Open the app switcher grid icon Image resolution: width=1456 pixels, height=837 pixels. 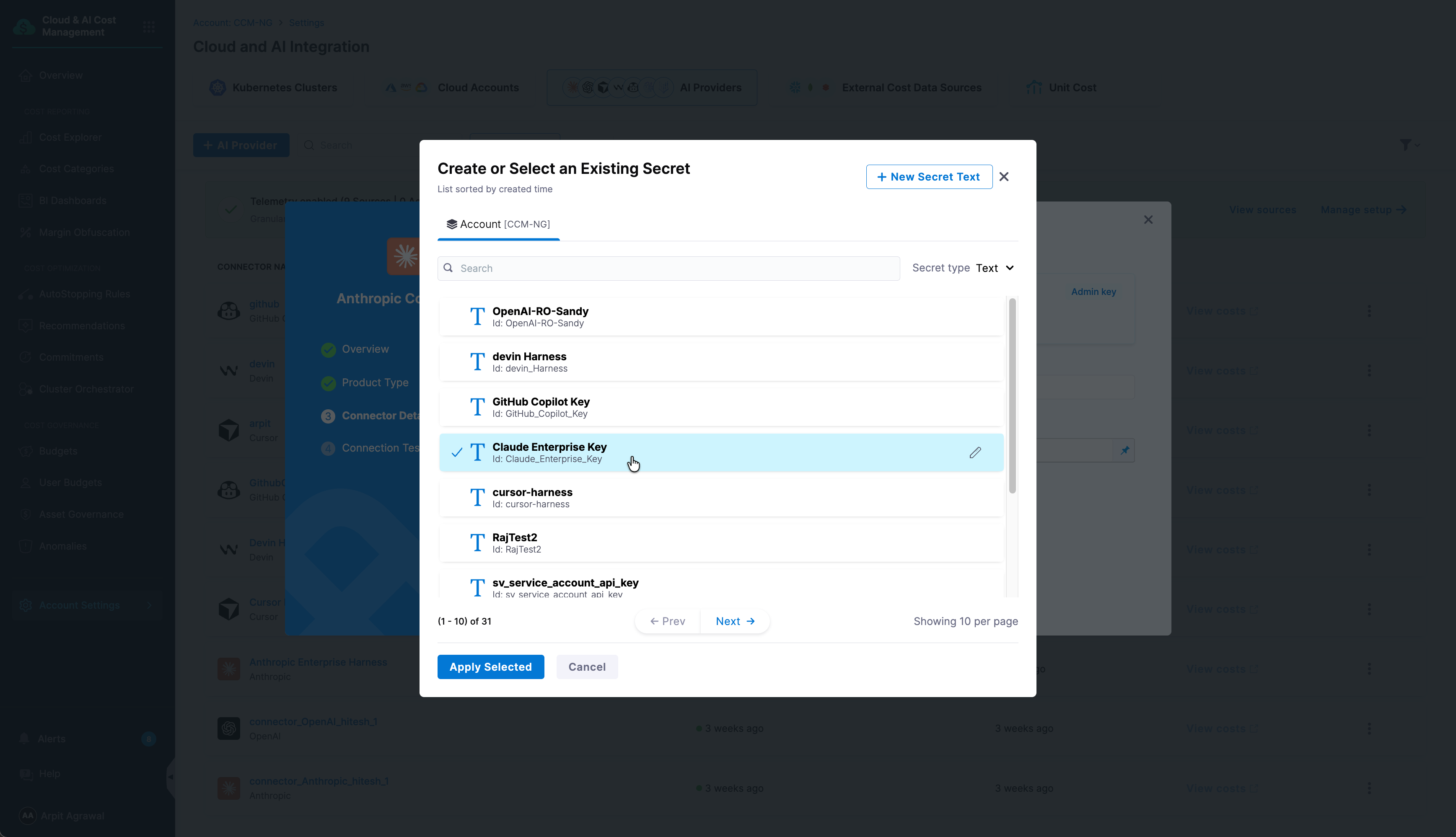149,26
